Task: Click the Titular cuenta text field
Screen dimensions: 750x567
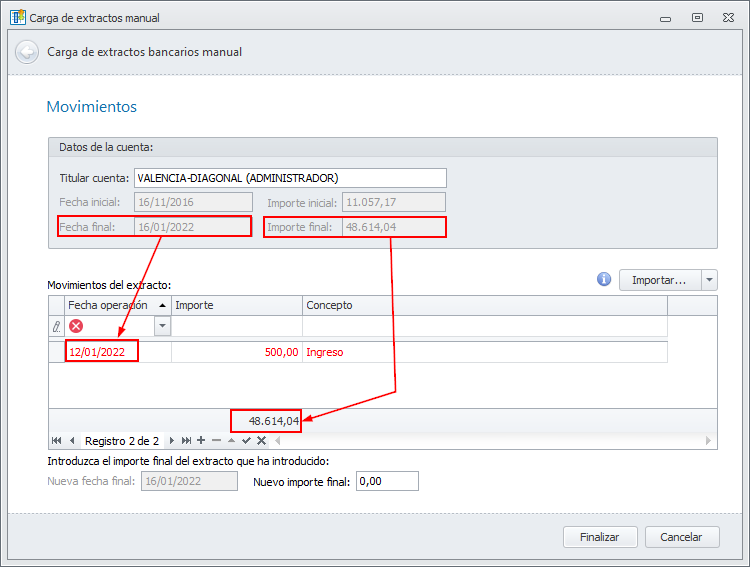Action: point(290,178)
